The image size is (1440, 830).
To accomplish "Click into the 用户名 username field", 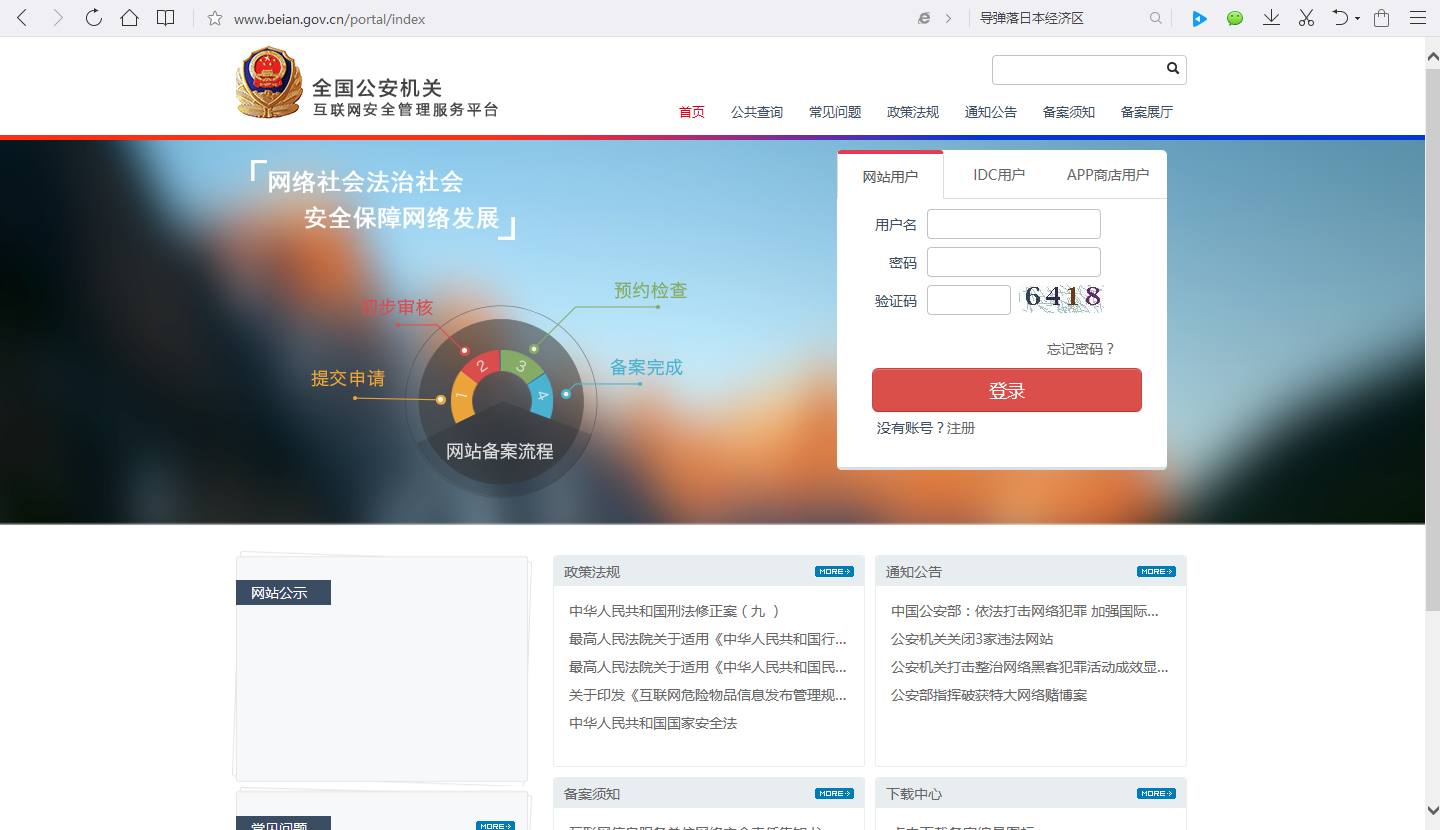I will (x=1013, y=224).
